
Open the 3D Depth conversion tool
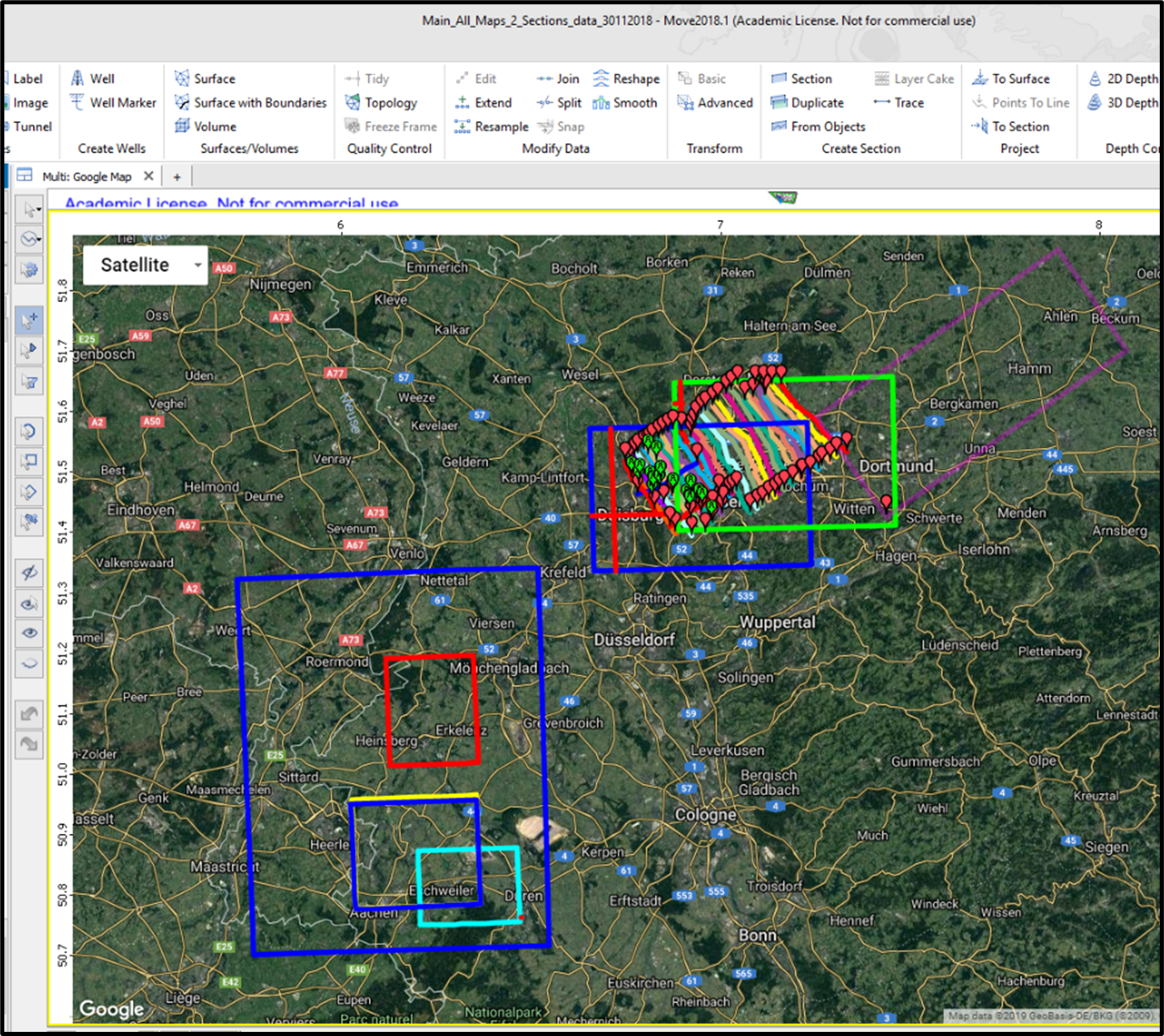pos(1123,103)
